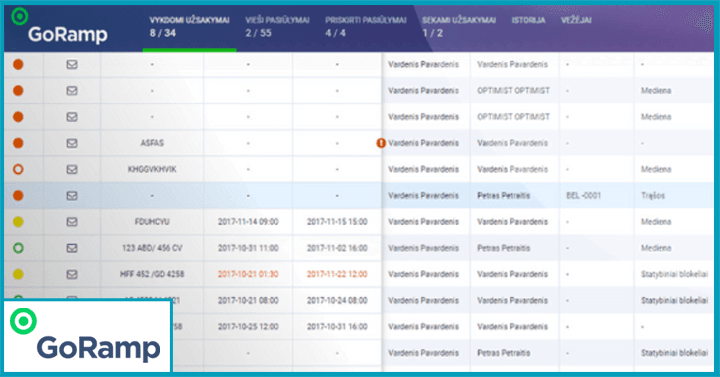Screen dimensions: 720x377
Task: Click envelope icon in highlighted BEL-0001 row
Action: click(72, 196)
